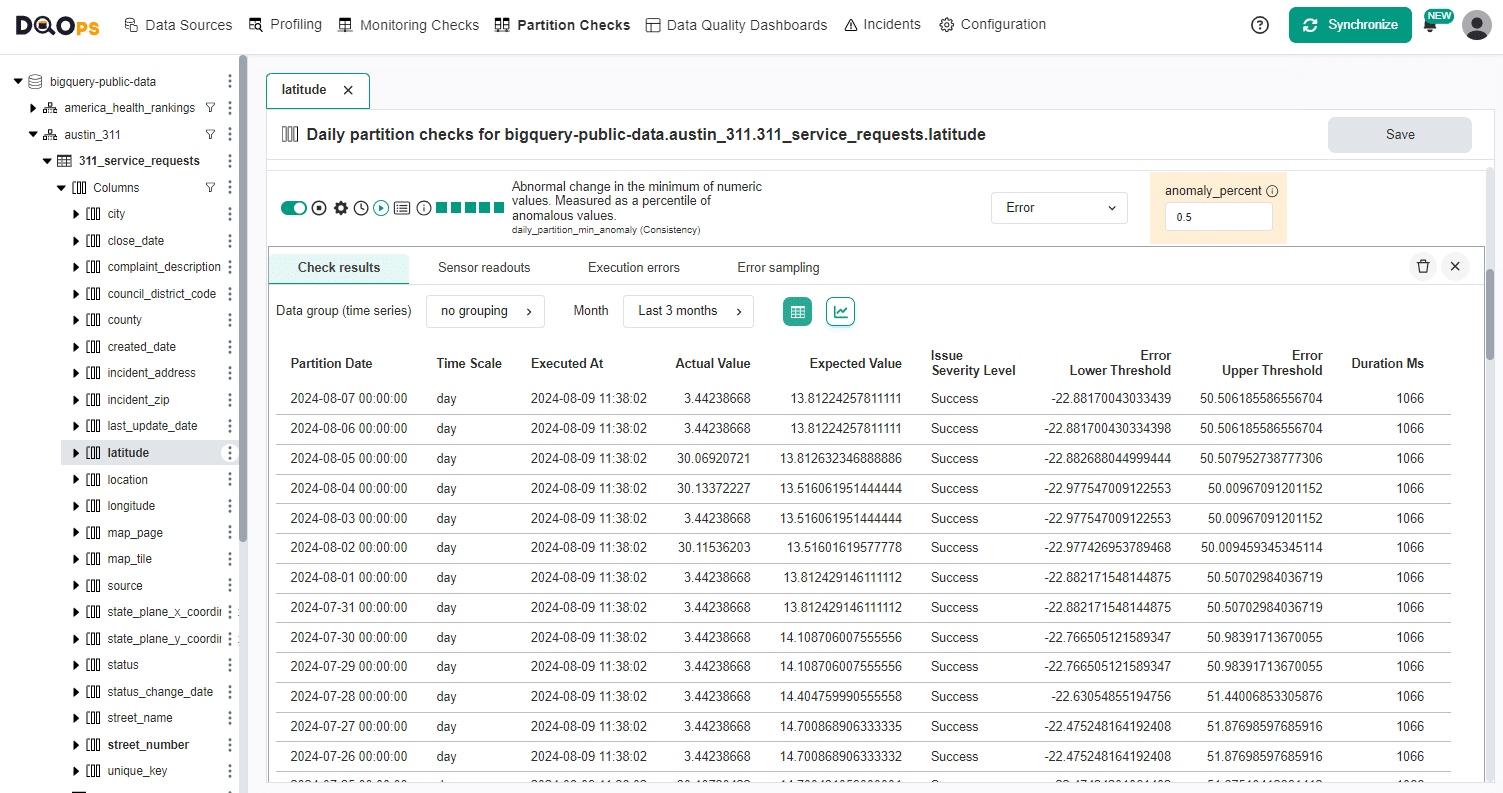Toggle the min anomaly check on/off switch

(294, 208)
